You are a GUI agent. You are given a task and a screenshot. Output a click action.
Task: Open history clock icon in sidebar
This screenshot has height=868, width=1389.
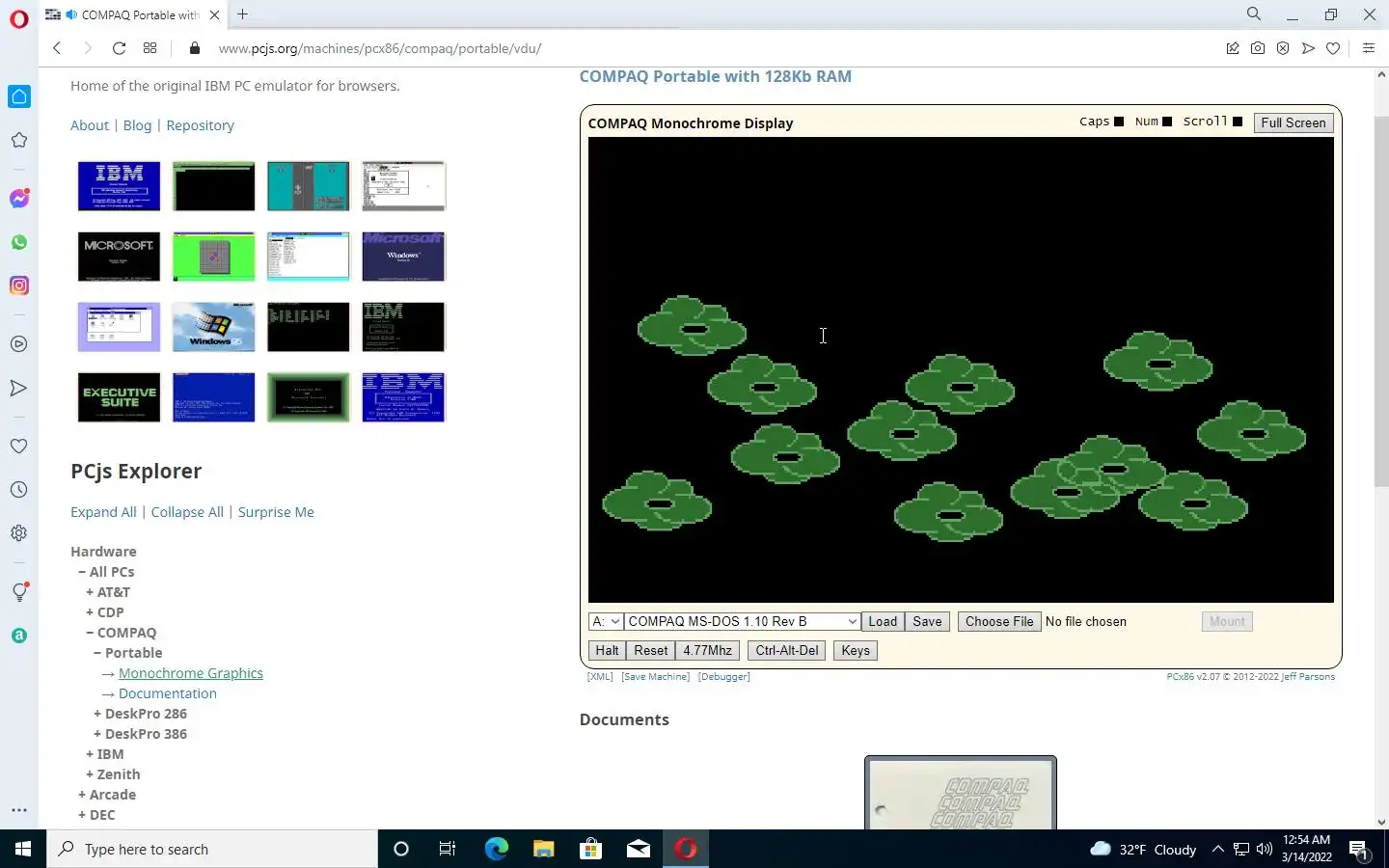tap(18, 489)
